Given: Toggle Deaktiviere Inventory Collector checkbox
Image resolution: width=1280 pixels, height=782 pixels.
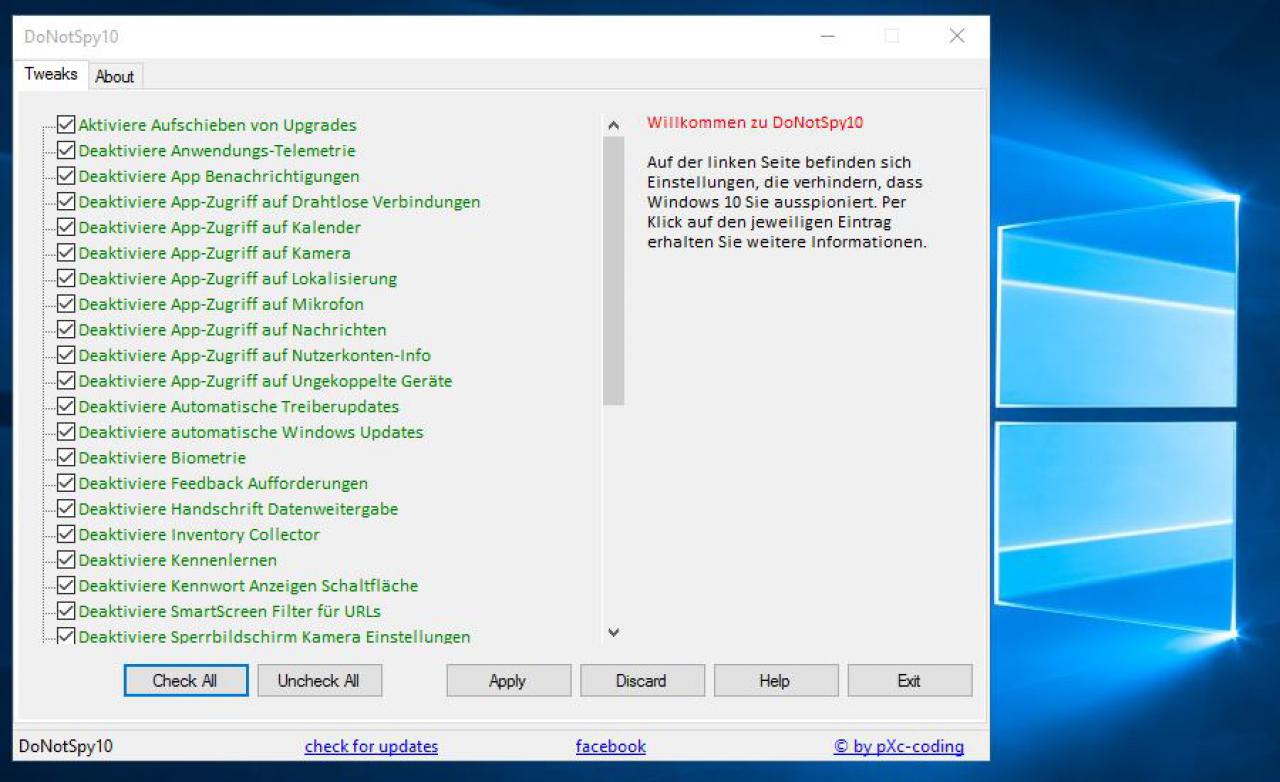Looking at the screenshot, I should [x=66, y=534].
